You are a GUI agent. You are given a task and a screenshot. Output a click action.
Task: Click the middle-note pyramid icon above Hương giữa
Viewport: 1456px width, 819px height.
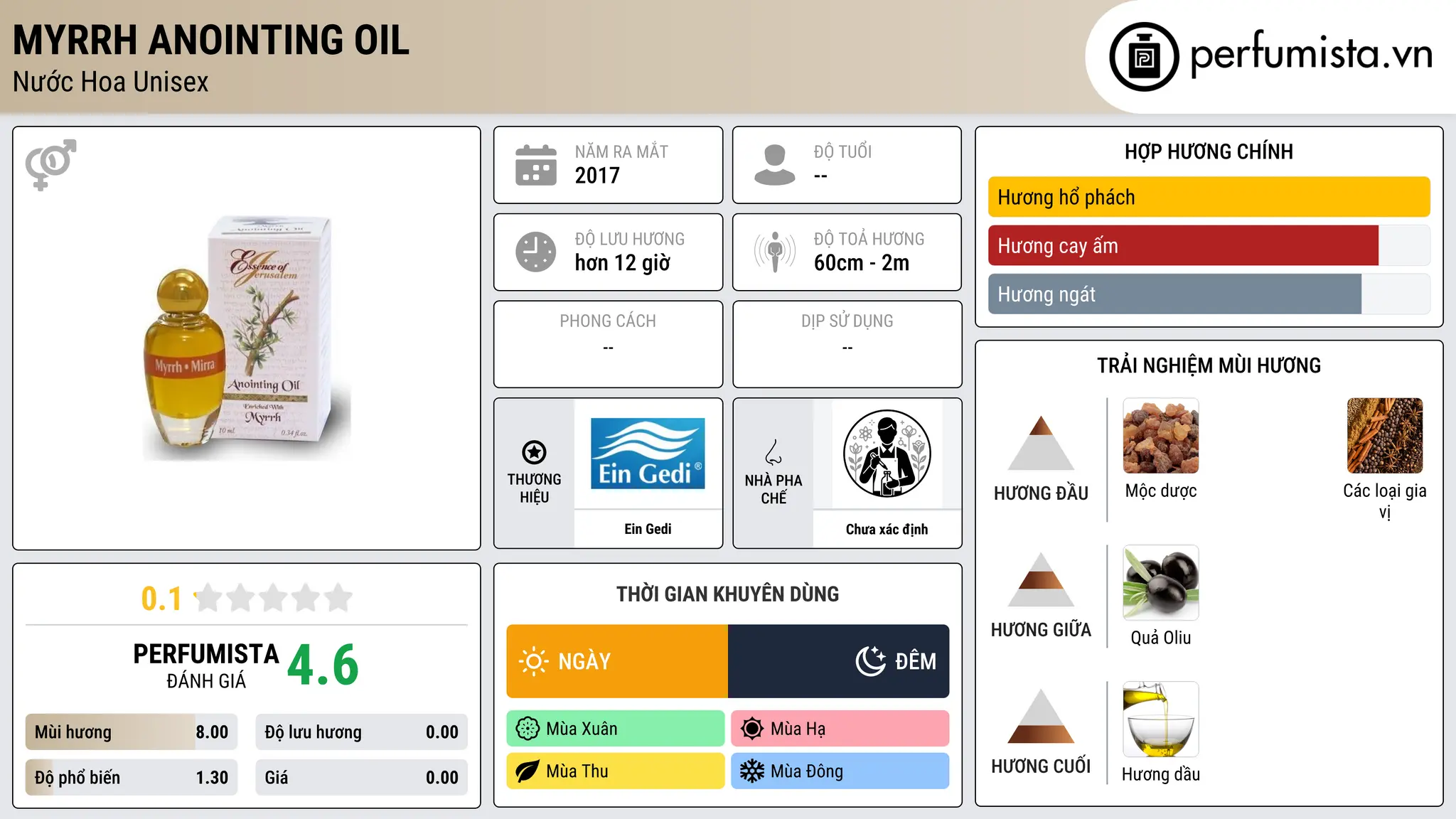[1041, 579]
